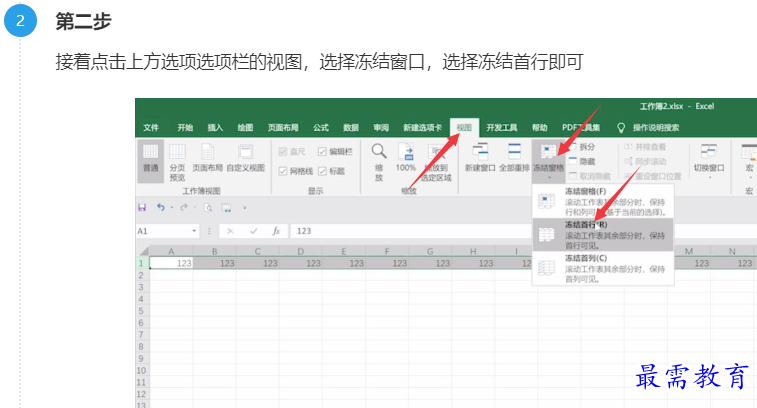757x408 pixels.
Task: Click 拆分 split window button
Action: coord(582,147)
